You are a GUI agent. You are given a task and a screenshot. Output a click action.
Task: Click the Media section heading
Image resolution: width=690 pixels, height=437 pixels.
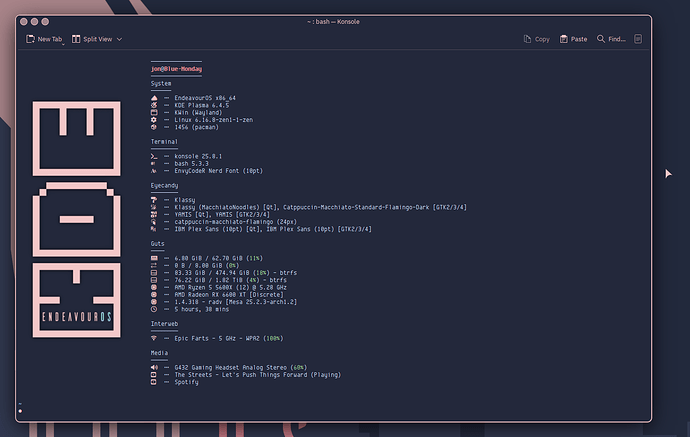pyautogui.click(x=159, y=353)
